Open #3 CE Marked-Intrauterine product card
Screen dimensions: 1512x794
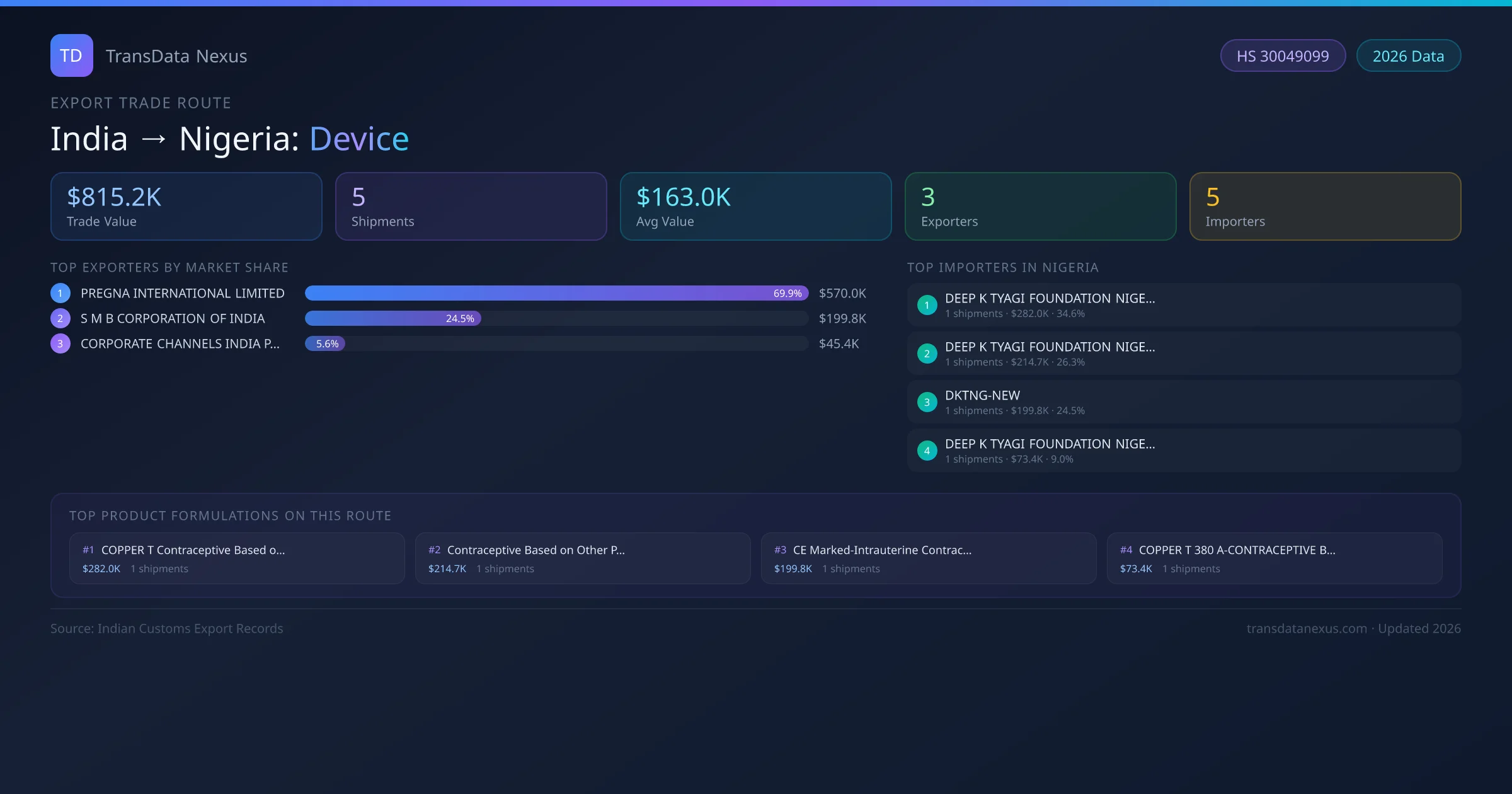point(929,558)
